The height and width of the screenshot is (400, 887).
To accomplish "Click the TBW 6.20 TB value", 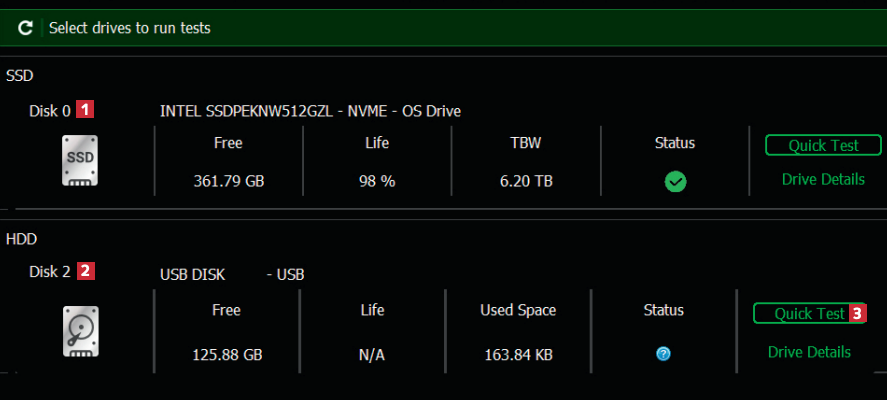I will coord(526,182).
